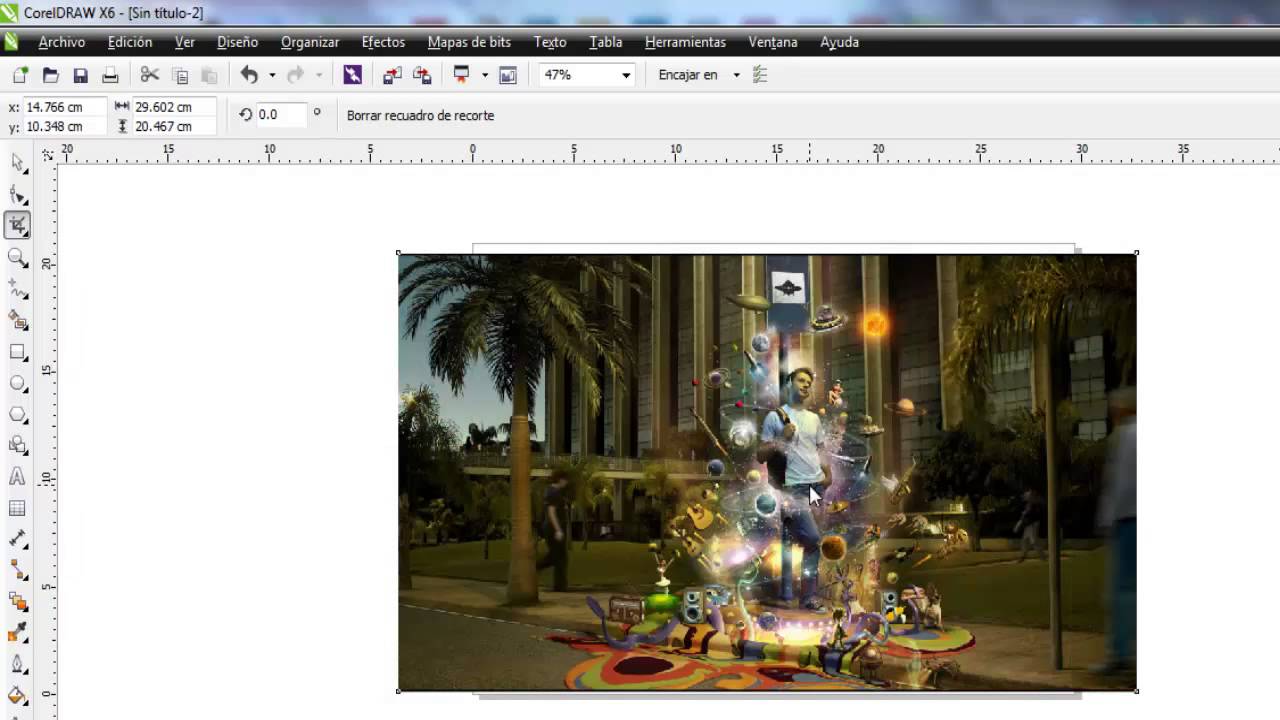Open the application launcher
The image size is (1280, 720).
pyautogui.click(x=461, y=75)
